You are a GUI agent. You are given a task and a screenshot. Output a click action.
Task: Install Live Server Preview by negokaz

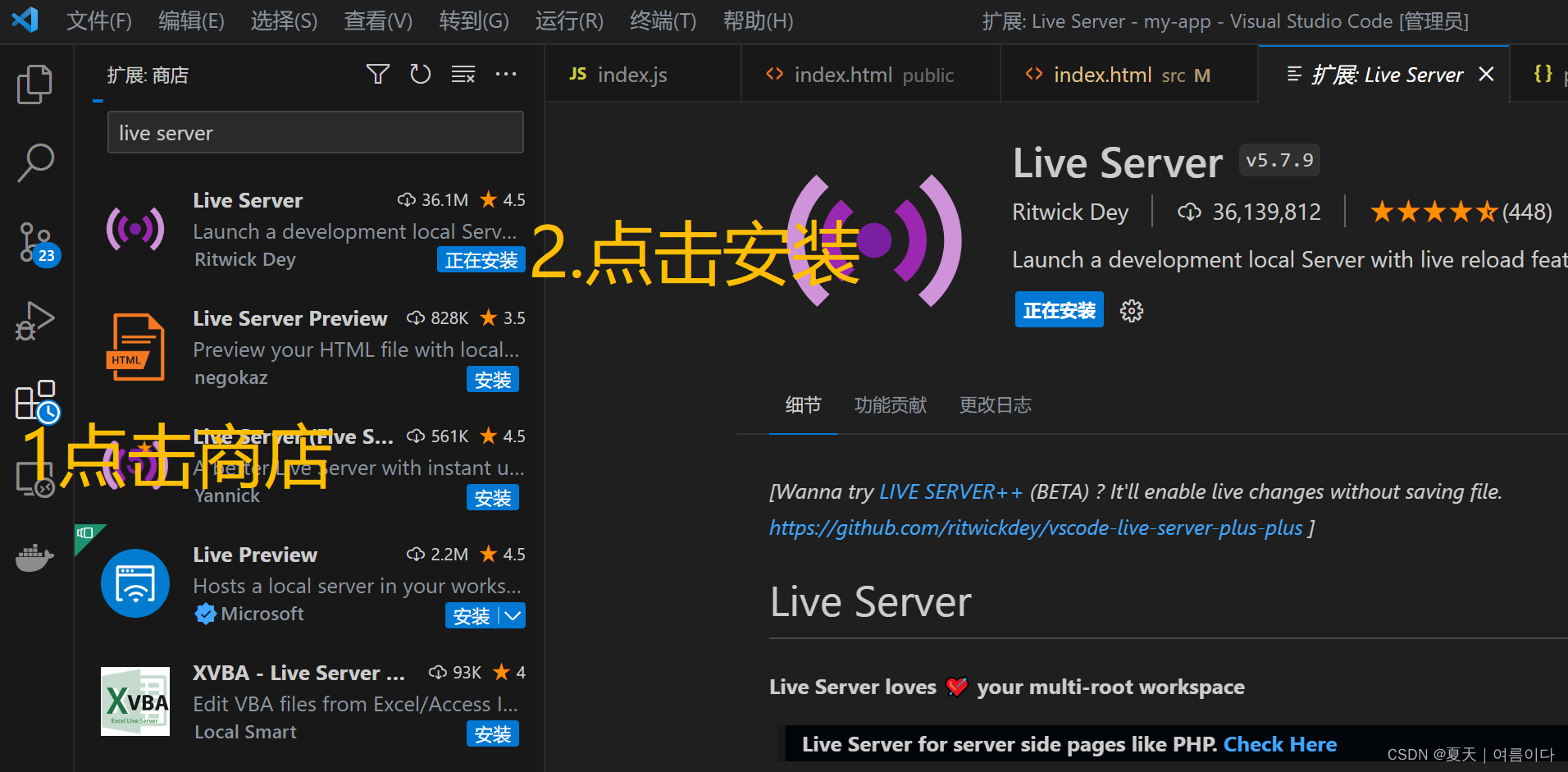click(x=493, y=380)
